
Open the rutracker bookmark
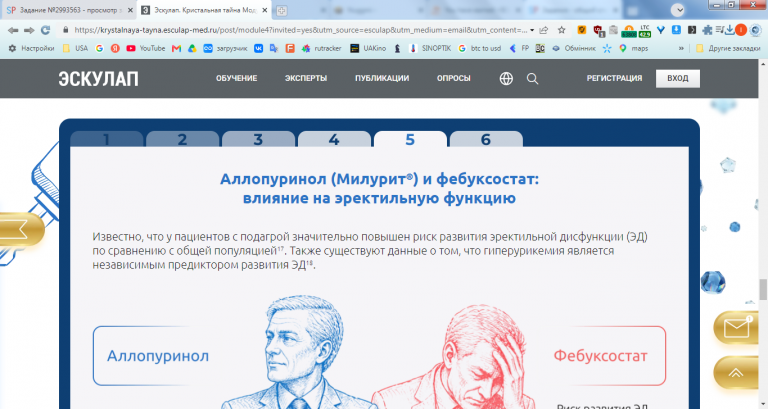pos(321,48)
